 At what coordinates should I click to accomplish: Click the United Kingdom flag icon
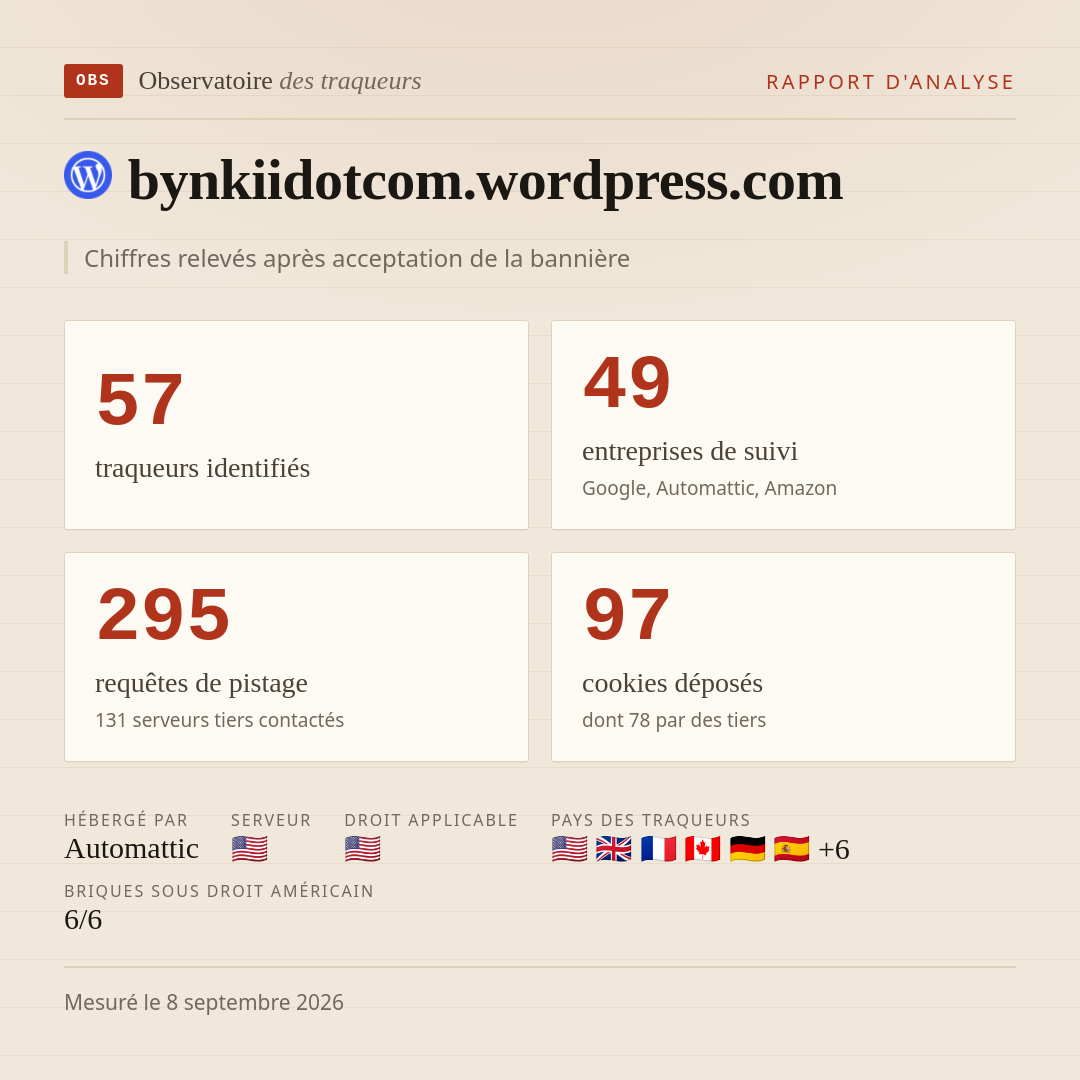point(614,849)
